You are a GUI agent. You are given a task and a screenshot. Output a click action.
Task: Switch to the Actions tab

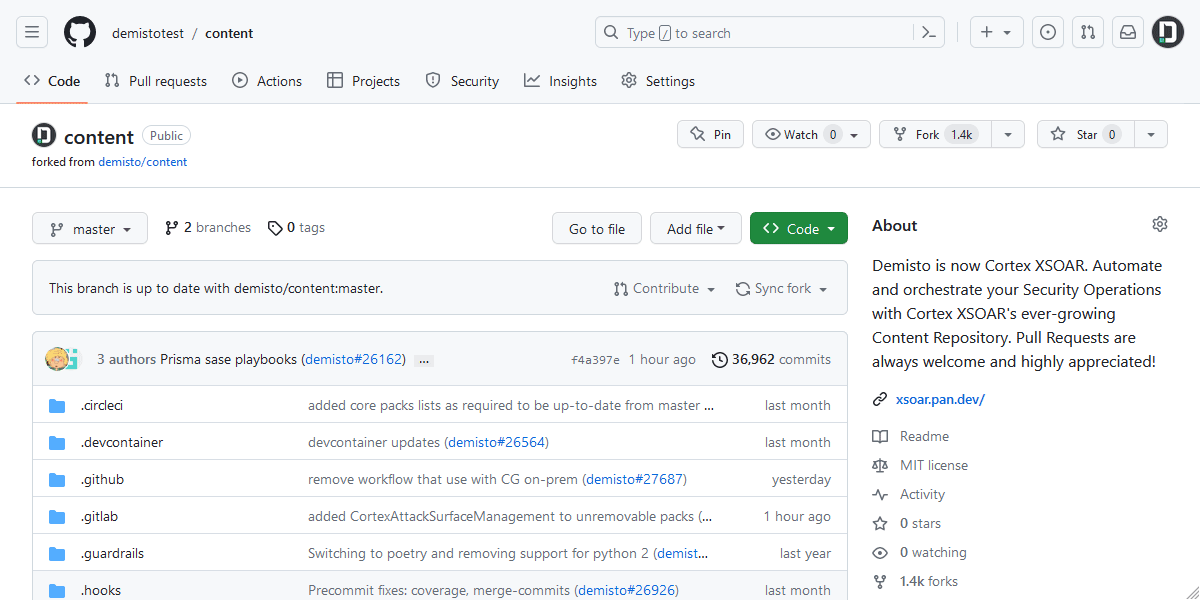(x=267, y=81)
